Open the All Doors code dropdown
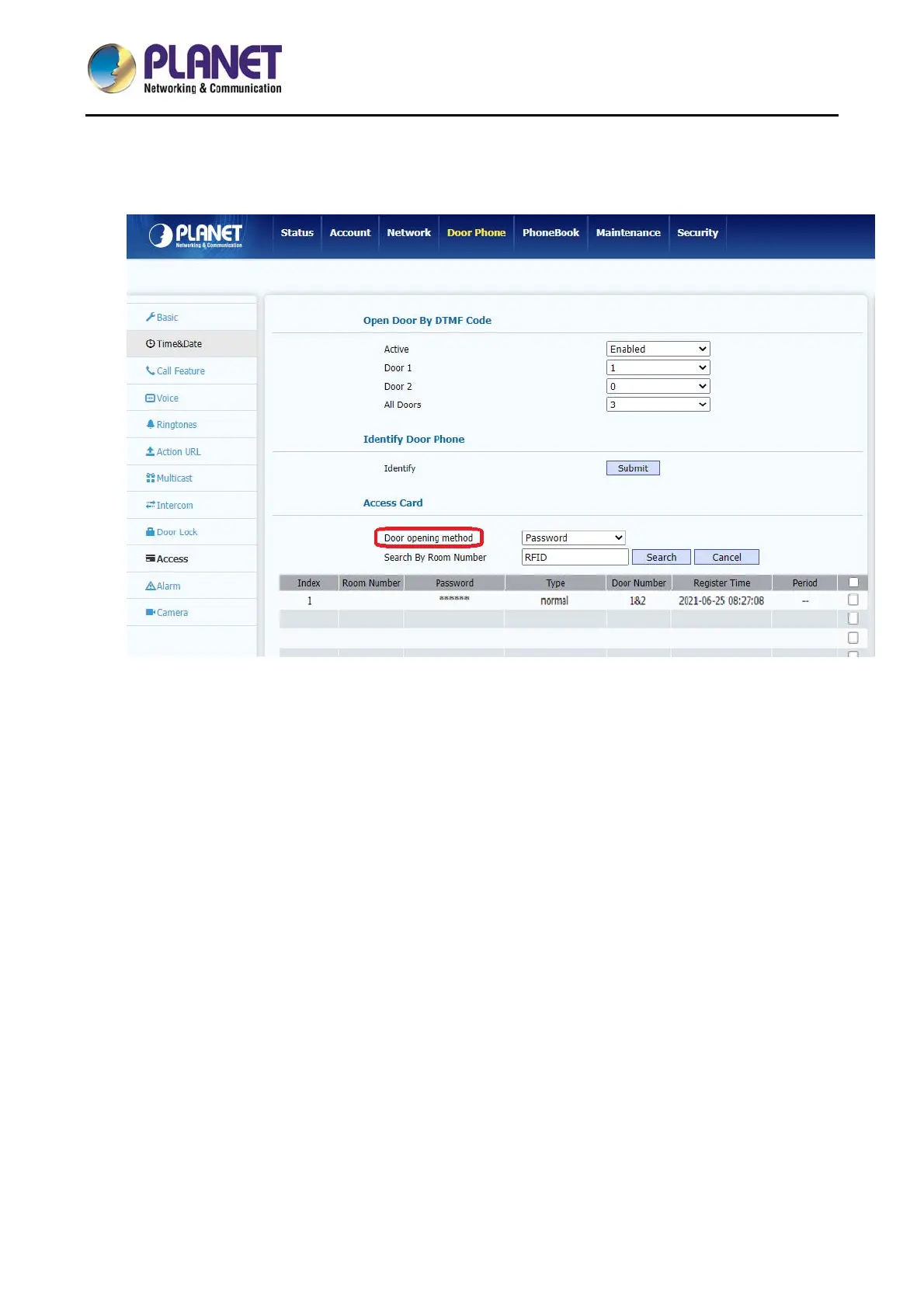 coord(658,404)
